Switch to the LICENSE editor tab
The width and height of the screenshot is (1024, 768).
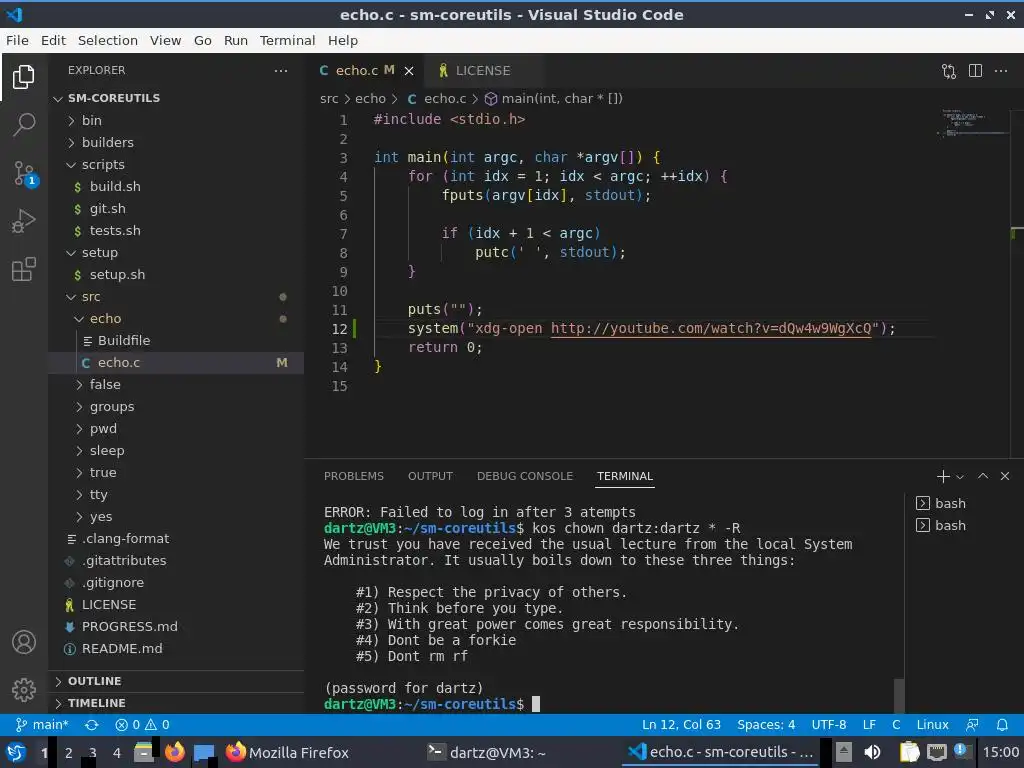pyautogui.click(x=483, y=71)
